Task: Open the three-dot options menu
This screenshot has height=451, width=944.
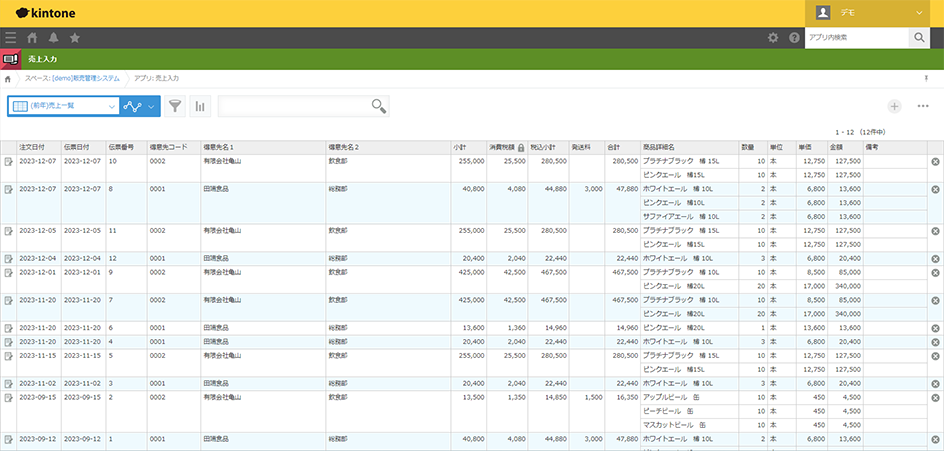Action: tap(923, 106)
